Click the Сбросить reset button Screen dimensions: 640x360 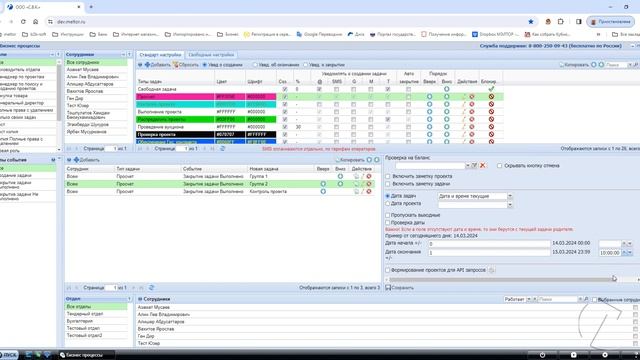point(186,65)
